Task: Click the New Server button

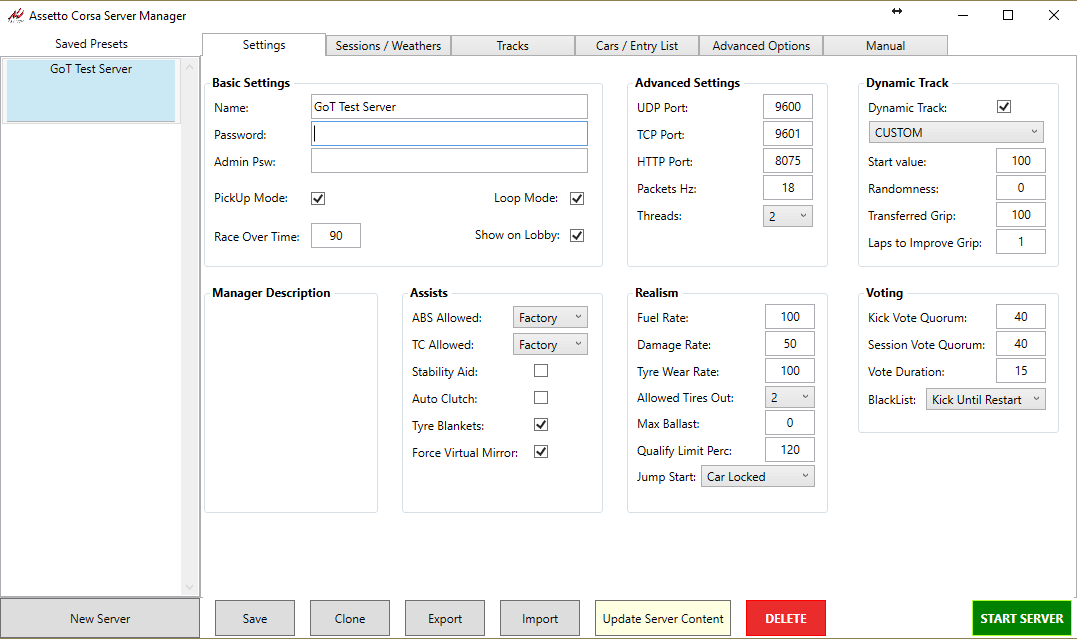Action: [x=100, y=618]
